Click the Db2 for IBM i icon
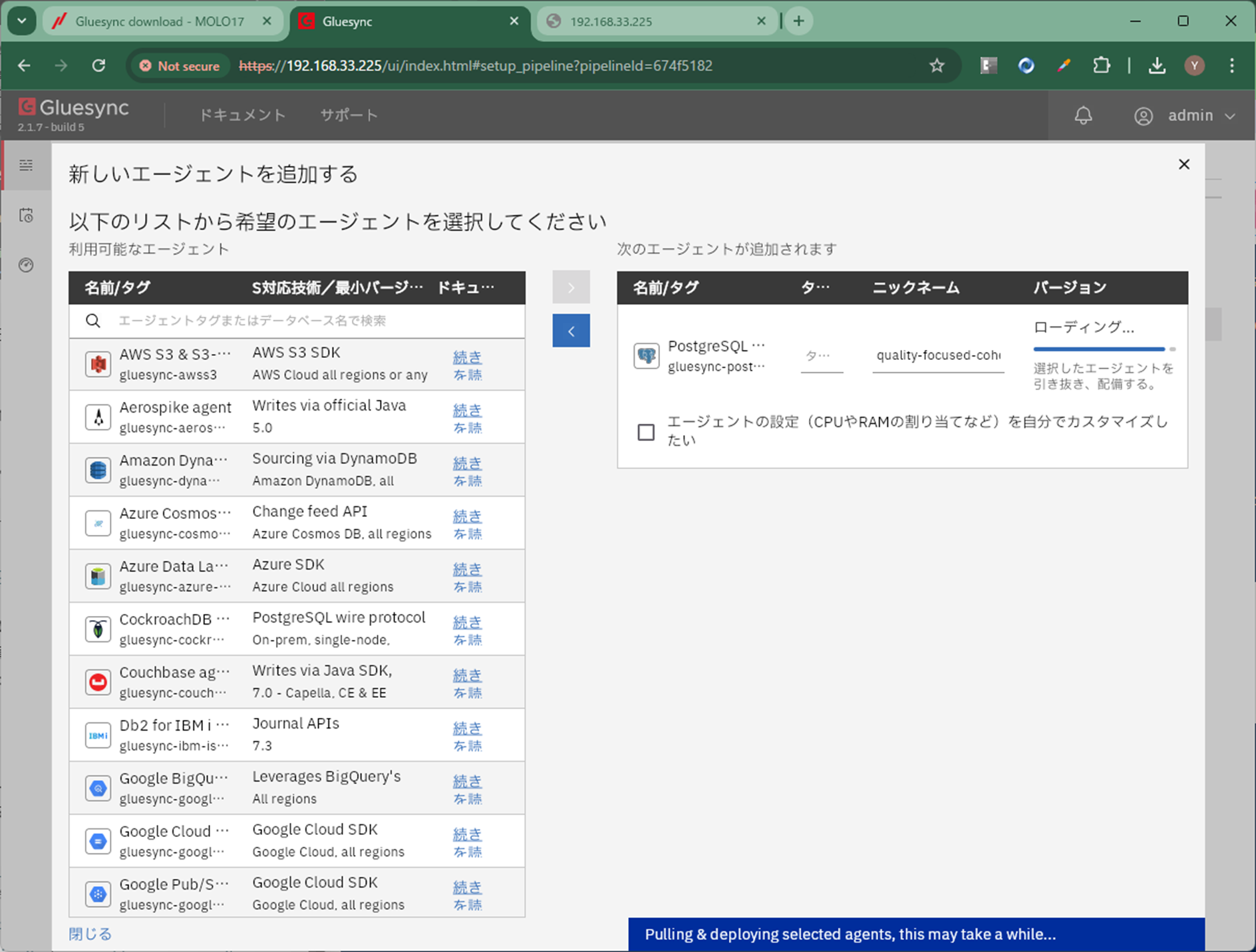This screenshot has width=1256, height=952. click(98, 735)
